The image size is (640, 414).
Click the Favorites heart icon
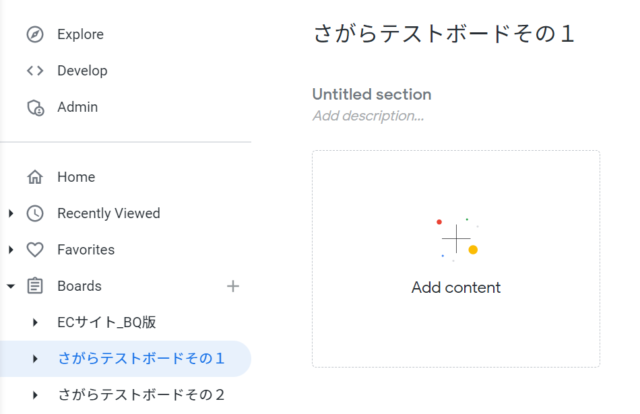coord(35,249)
